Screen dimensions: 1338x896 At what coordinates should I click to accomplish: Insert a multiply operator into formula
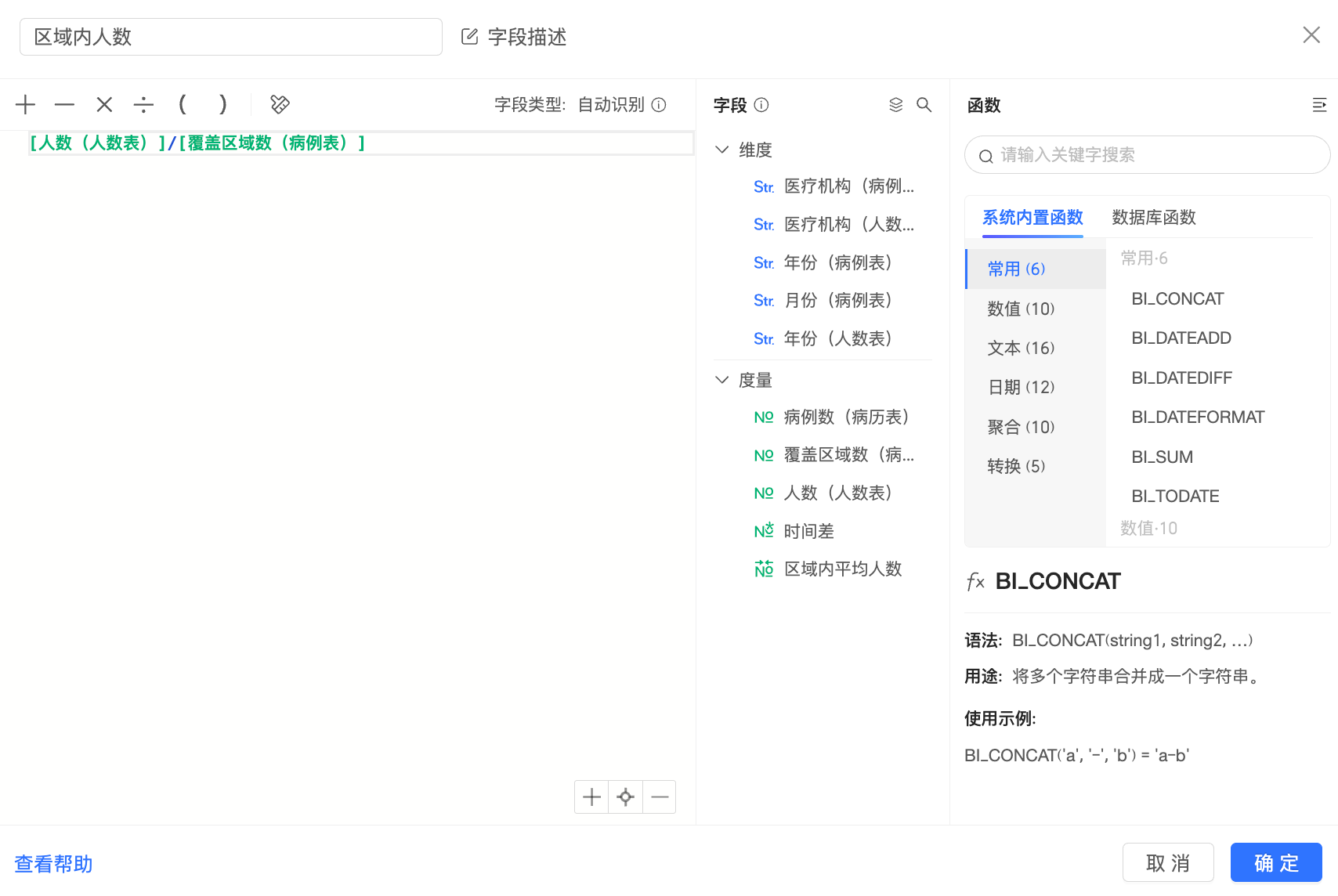(x=104, y=104)
